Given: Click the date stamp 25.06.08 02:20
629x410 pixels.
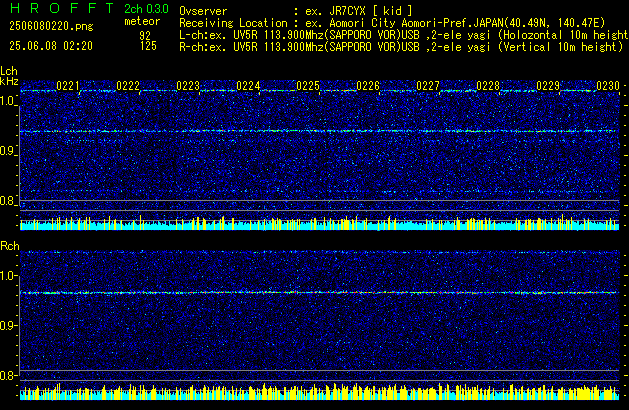Looking at the screenshot, I should [x=51, y=46].
